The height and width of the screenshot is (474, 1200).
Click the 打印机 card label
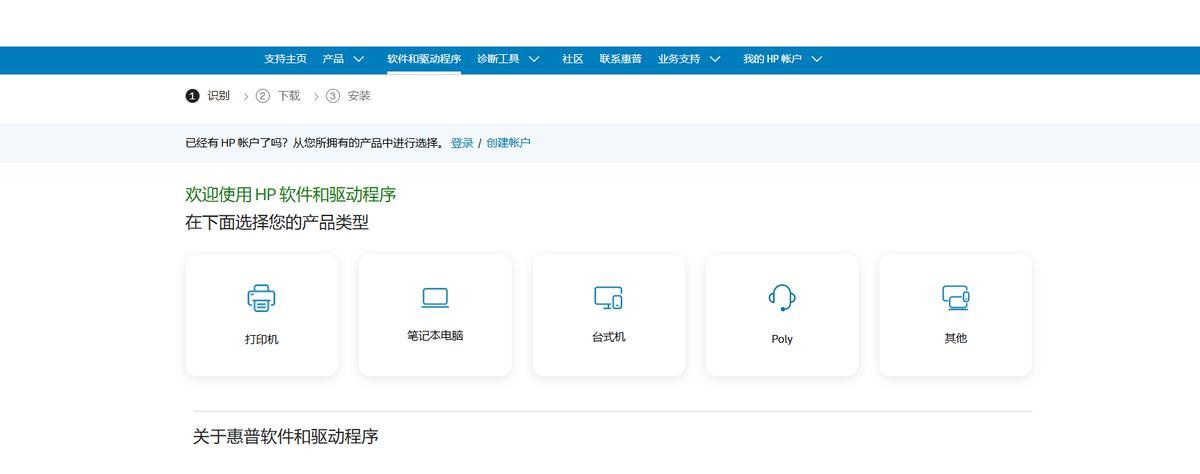tap(261, 339)
